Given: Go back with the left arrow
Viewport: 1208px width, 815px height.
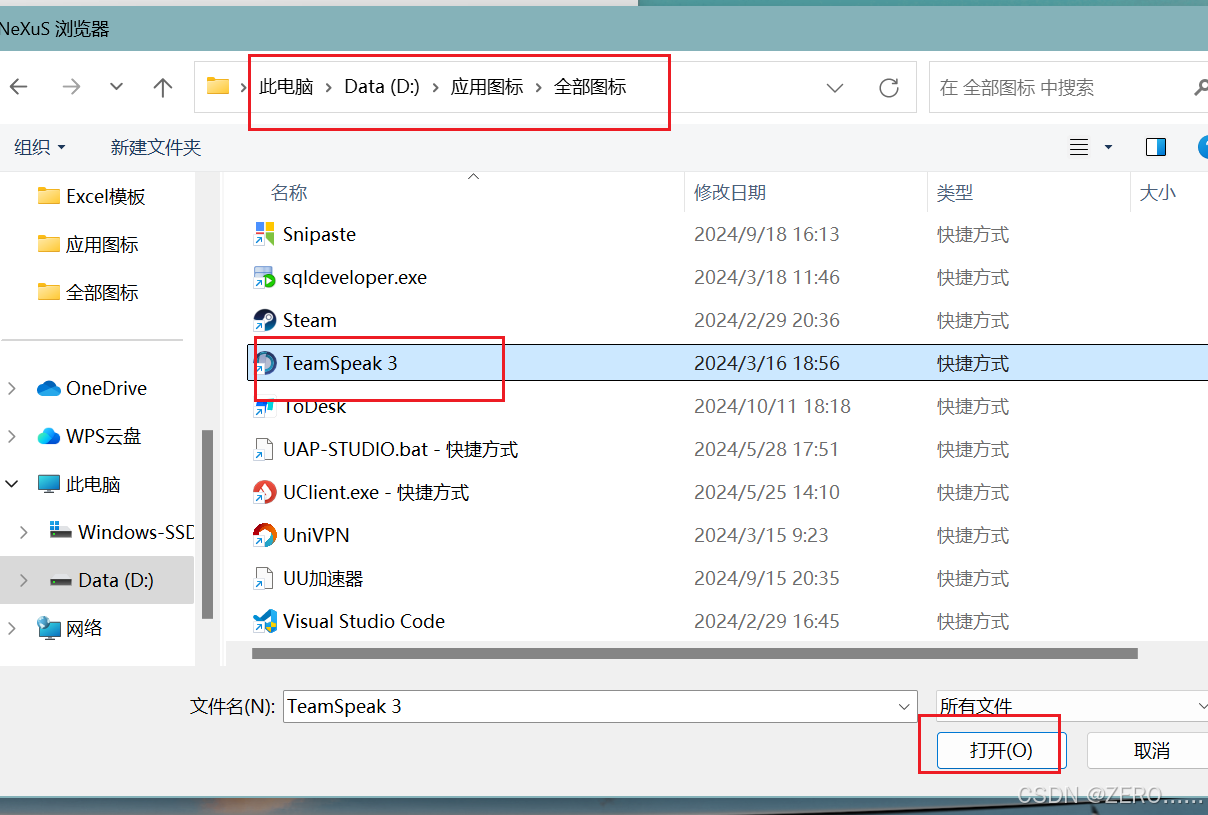Looking at the screenshot, I should pyautogui.click(x=19, y=87).
